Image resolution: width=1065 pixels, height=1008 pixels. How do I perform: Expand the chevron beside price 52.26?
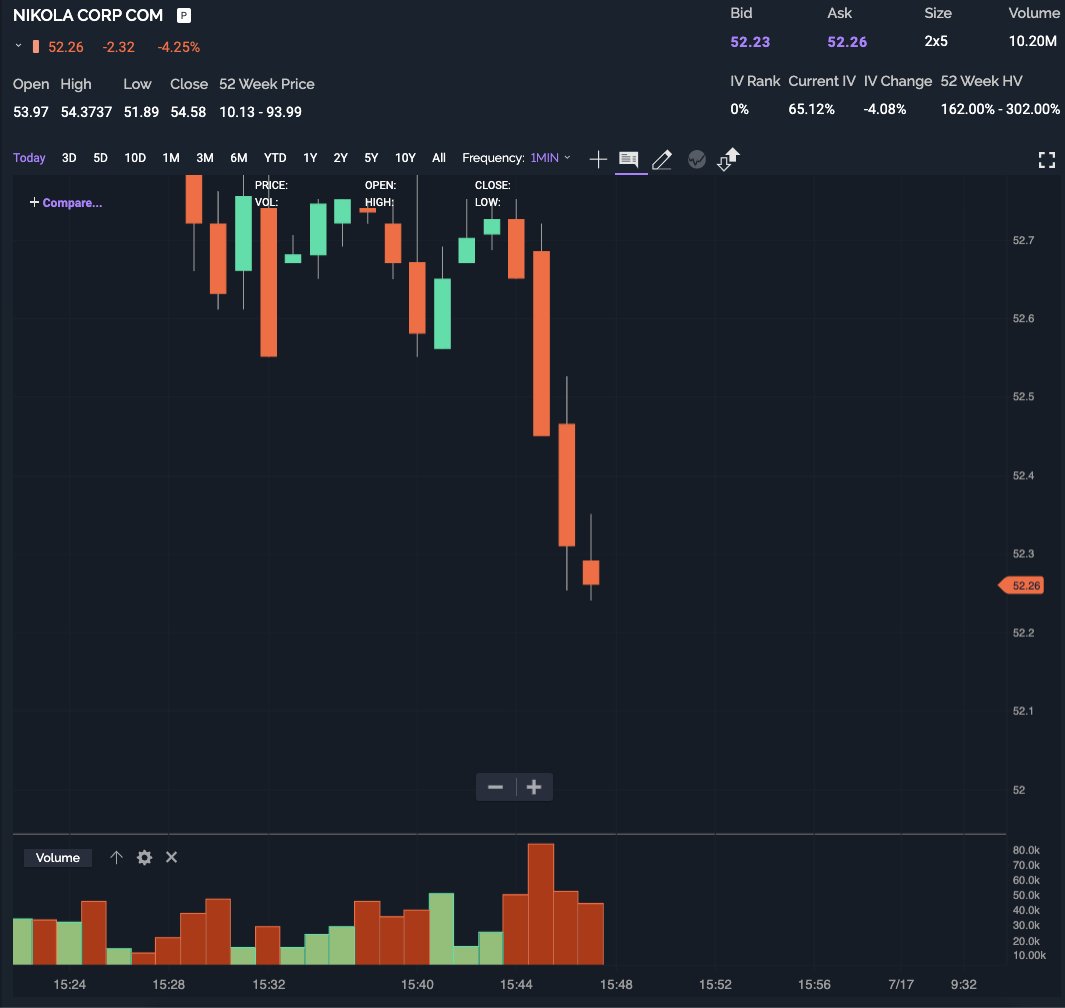pyautogui.click(x=18, y=46)
